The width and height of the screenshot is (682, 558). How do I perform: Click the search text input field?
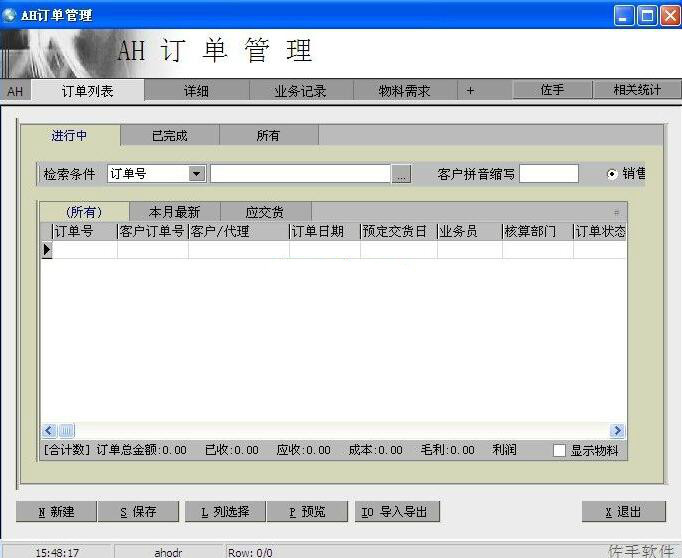coord(300,174)
